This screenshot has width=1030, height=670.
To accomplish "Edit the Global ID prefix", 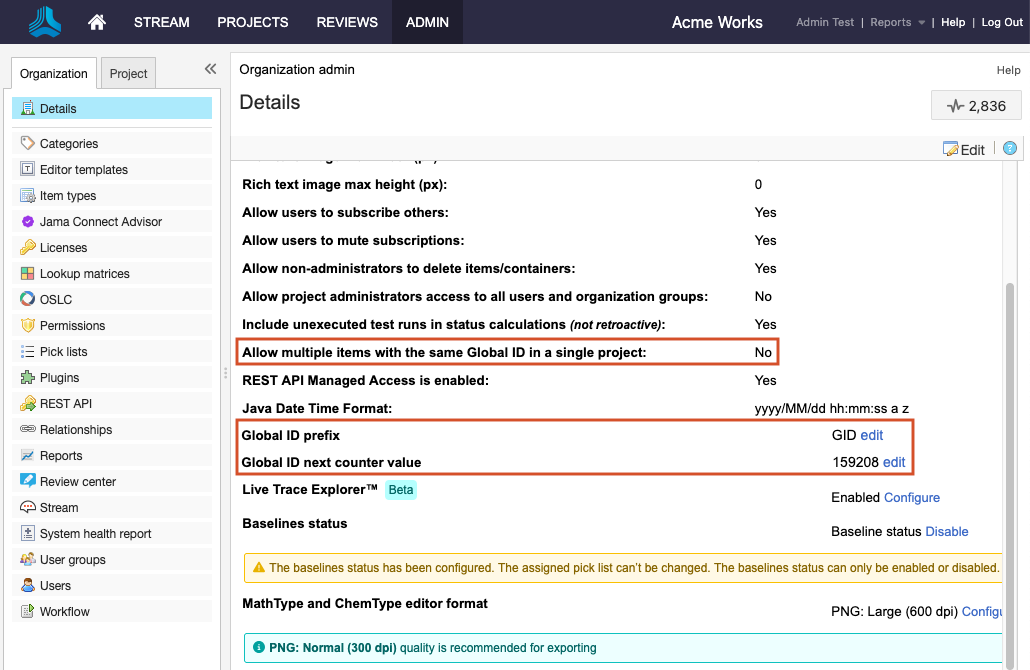I will pyautogui.click(x=872, y=436).
